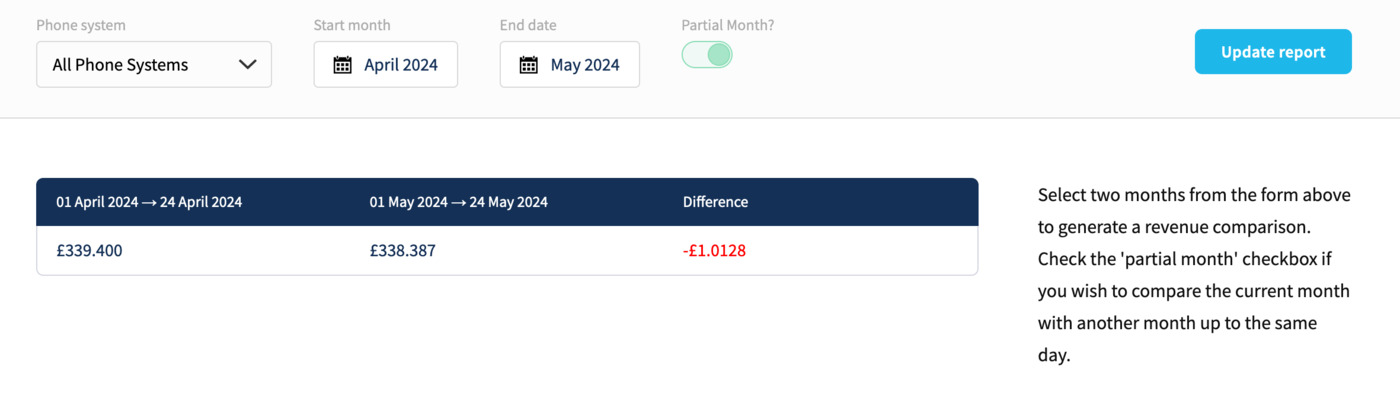
Task: Open the All Phone Systems dropdown
Action: click(154, 64)
